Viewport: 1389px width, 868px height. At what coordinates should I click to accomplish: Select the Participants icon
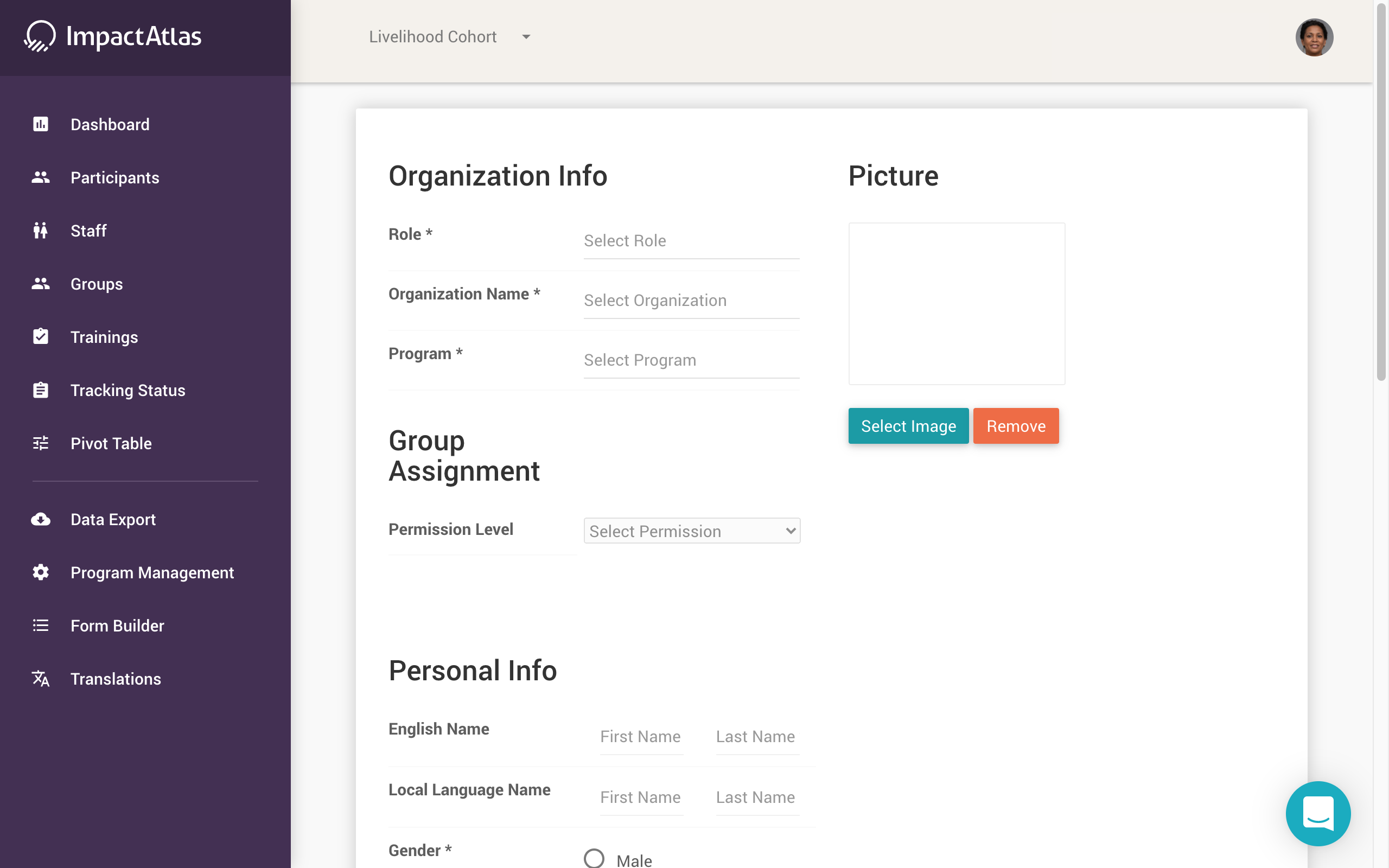point(40,177)
